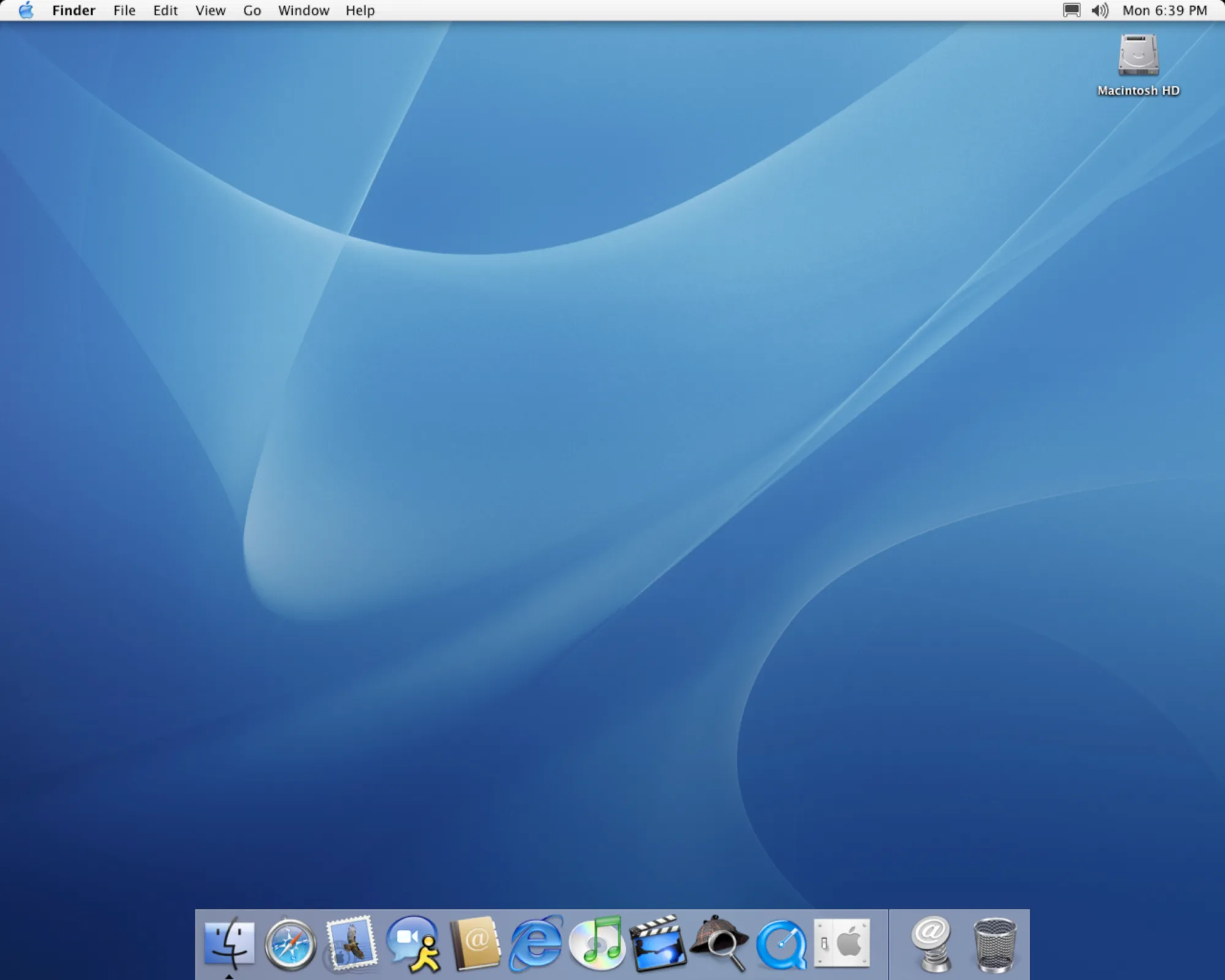Image resolution: width=1225 pixels, height=980 pixels.
Task: Open the Apple menu
Action: click(26, 10)
